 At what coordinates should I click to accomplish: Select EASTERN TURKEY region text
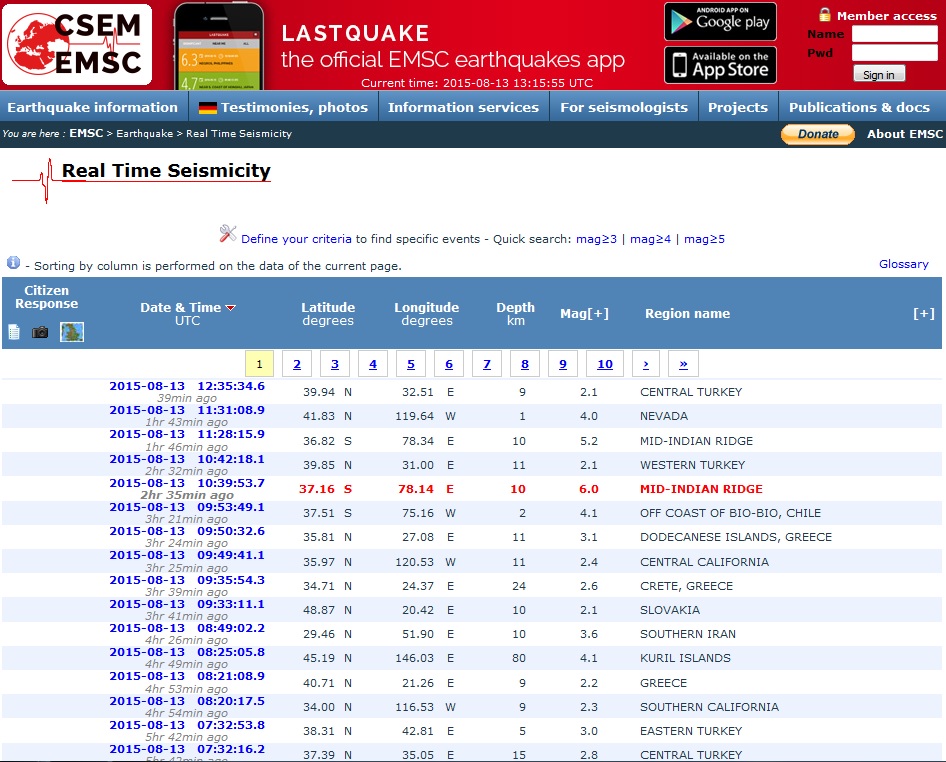click(691, 731)
